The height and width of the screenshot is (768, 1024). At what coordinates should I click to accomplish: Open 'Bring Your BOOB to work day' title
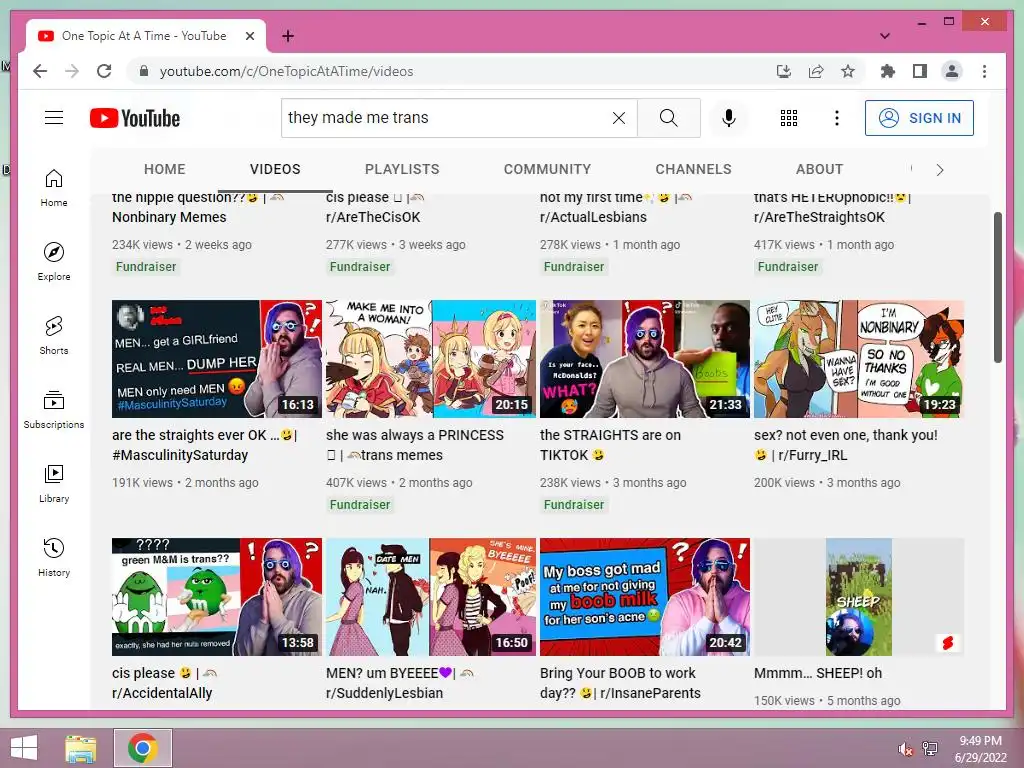(620, 683)
